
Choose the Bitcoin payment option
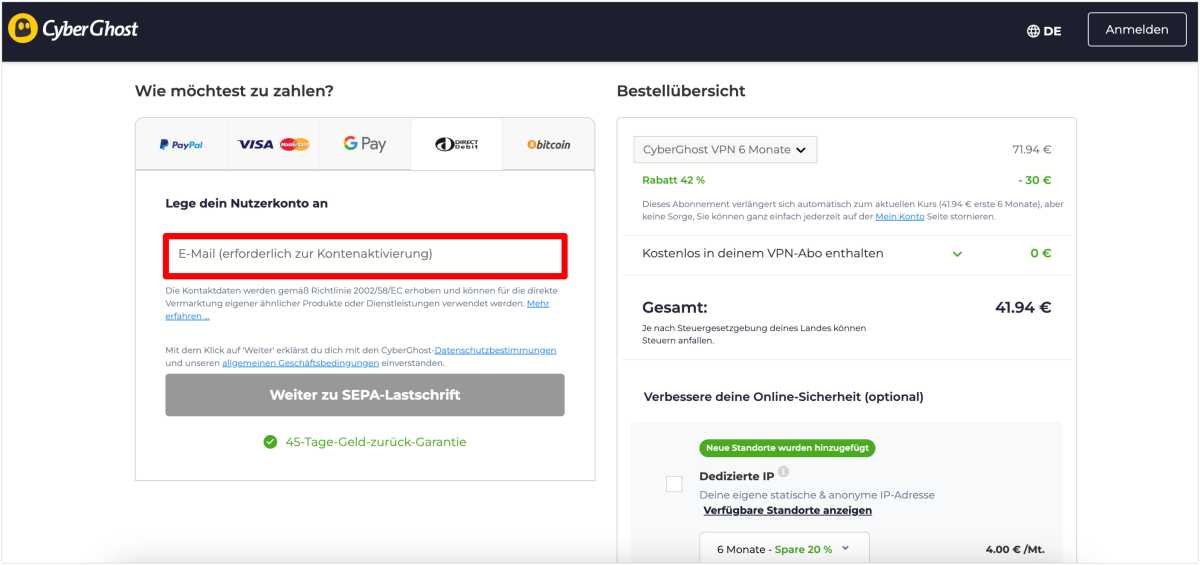(548, 145)
